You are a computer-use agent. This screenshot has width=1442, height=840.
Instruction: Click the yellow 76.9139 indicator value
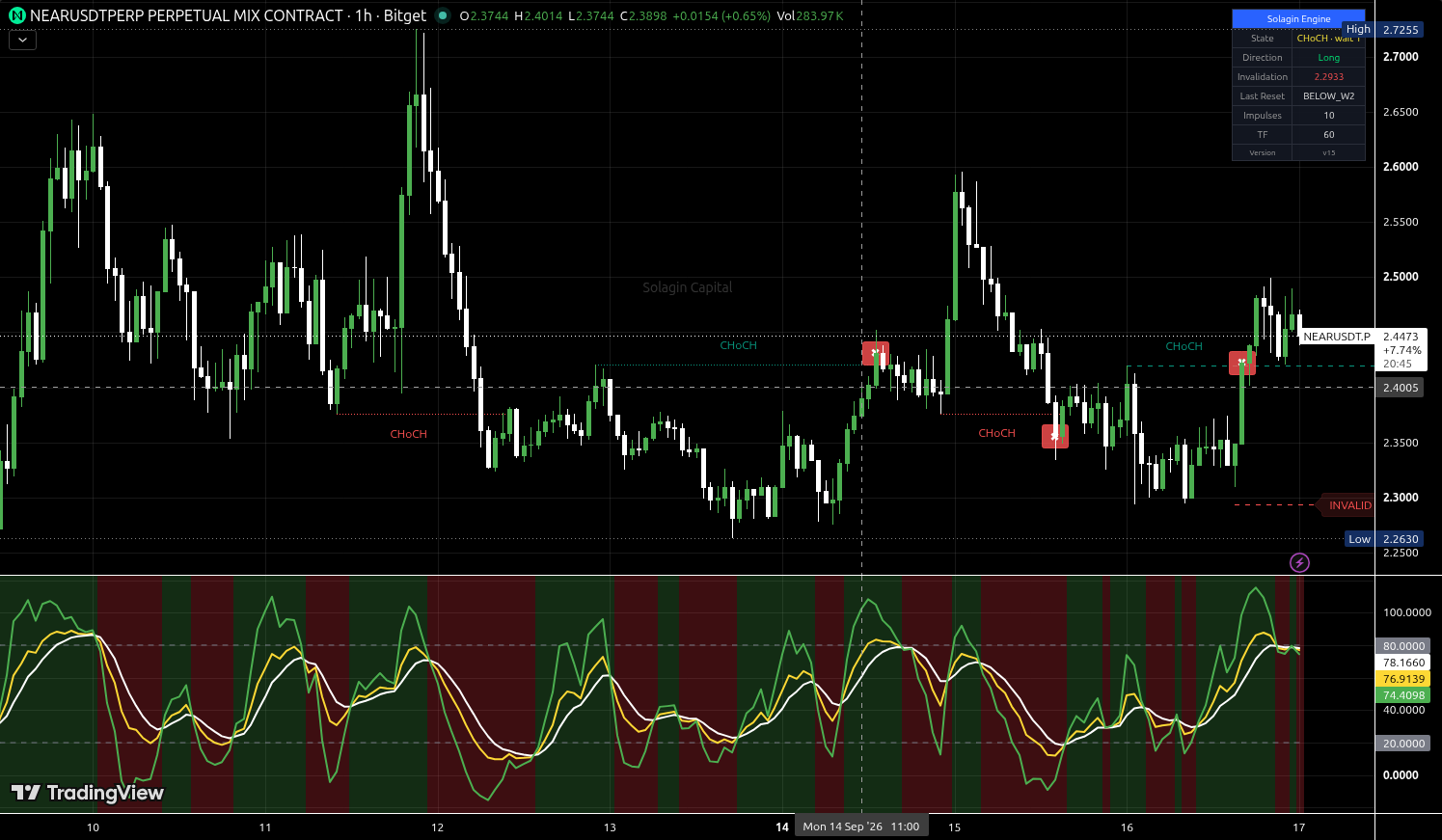tap(1403, 679)
